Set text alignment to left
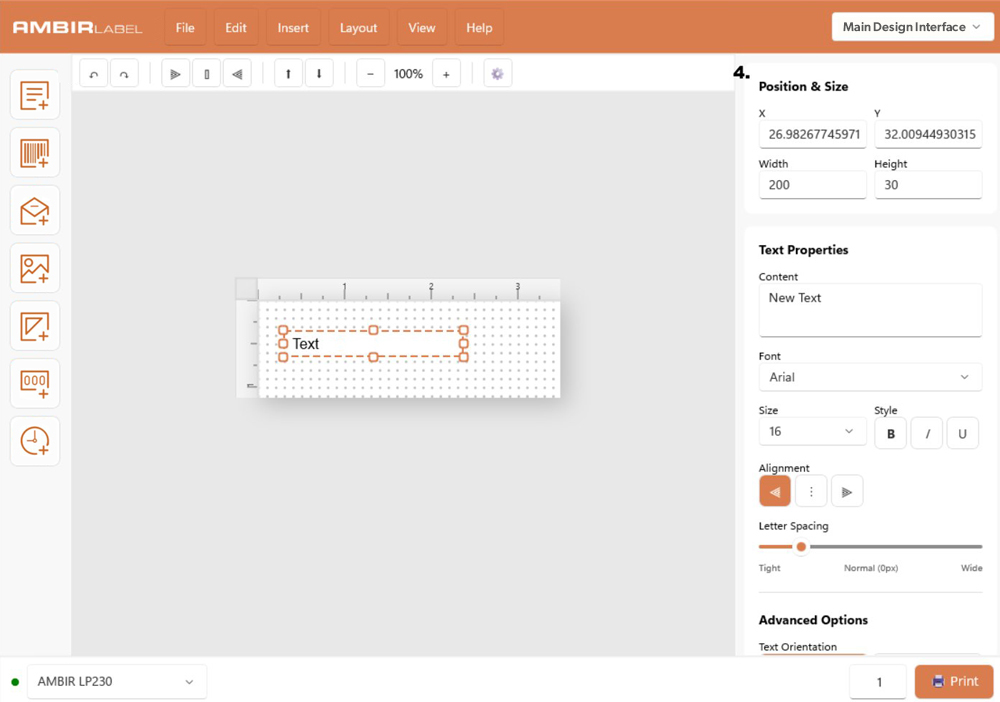The height and width of the screenshot is (702, 1000). click(x=775, y=492)
